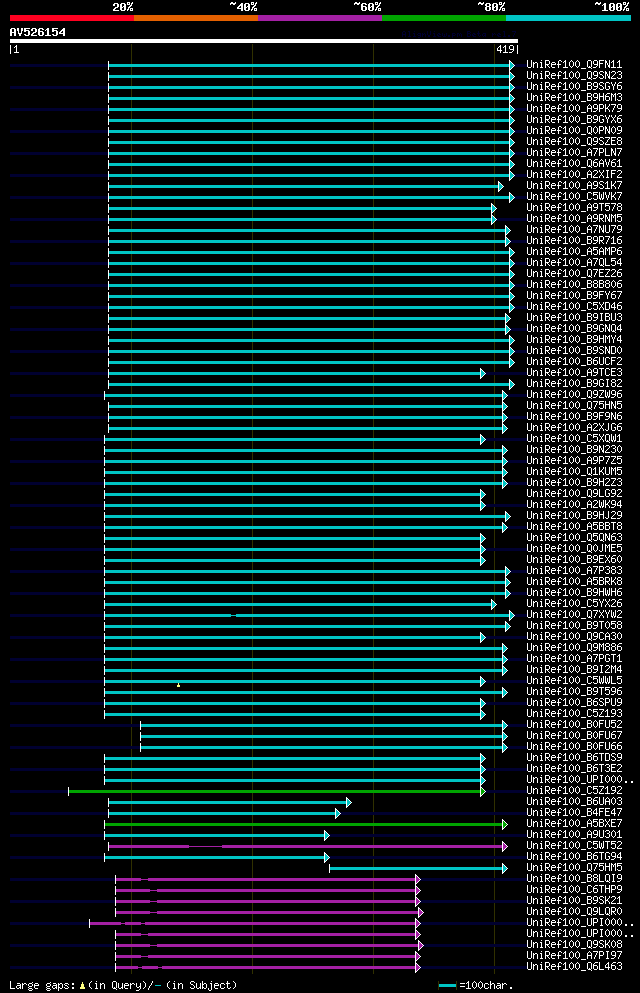Click the UniRef100_A7PLN7 entry
Viewport: 640px width, 993px height.
[574, 153]
